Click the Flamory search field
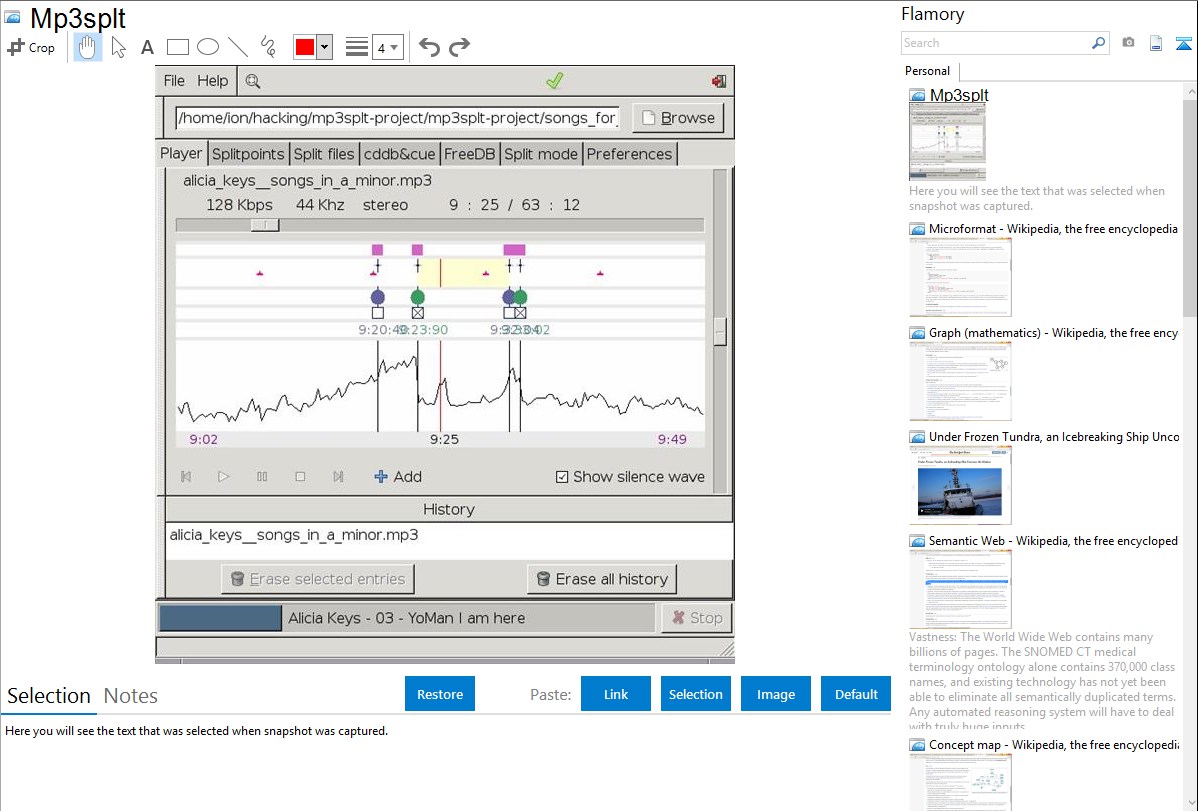 tap(995, 43)
